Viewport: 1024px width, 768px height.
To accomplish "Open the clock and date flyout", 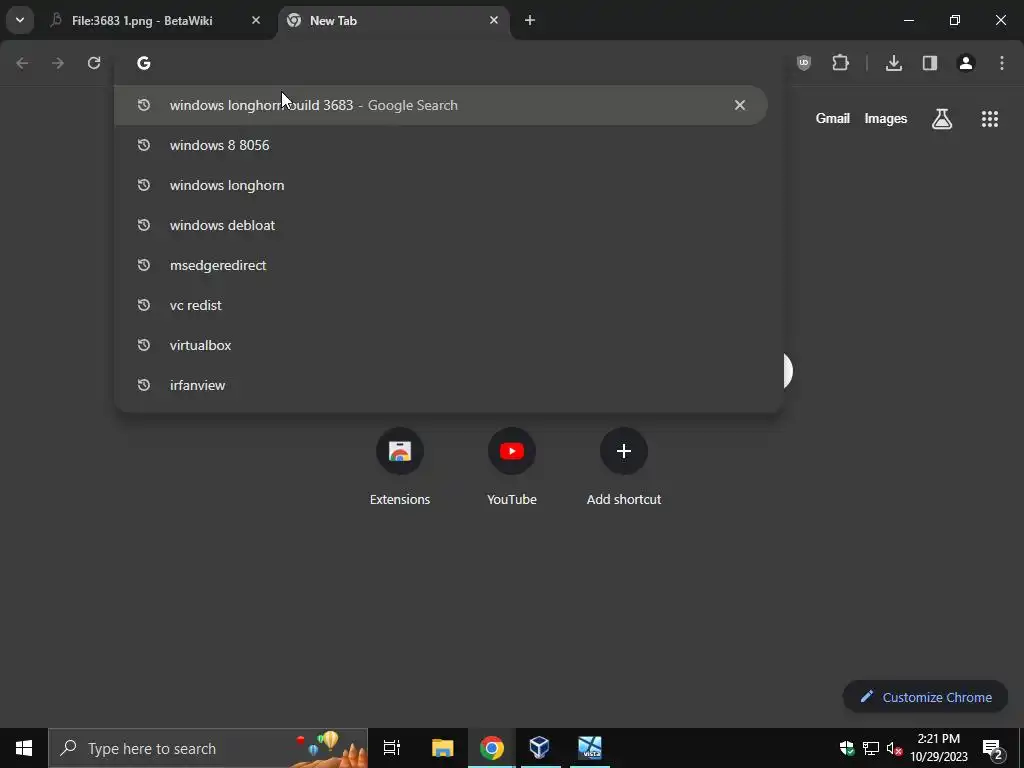I will click(939, 748).
